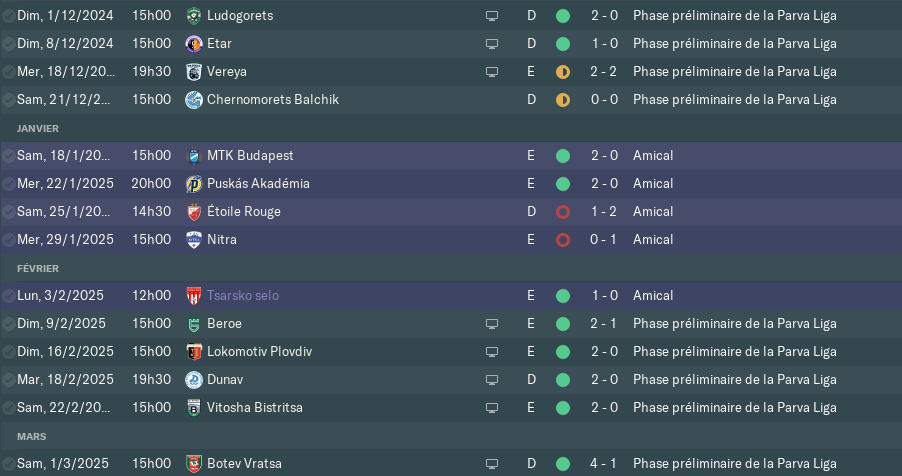This screenshot has height=476, width=902.
Task: Open the Tsarsko selo team link
Action: point(243,295)
